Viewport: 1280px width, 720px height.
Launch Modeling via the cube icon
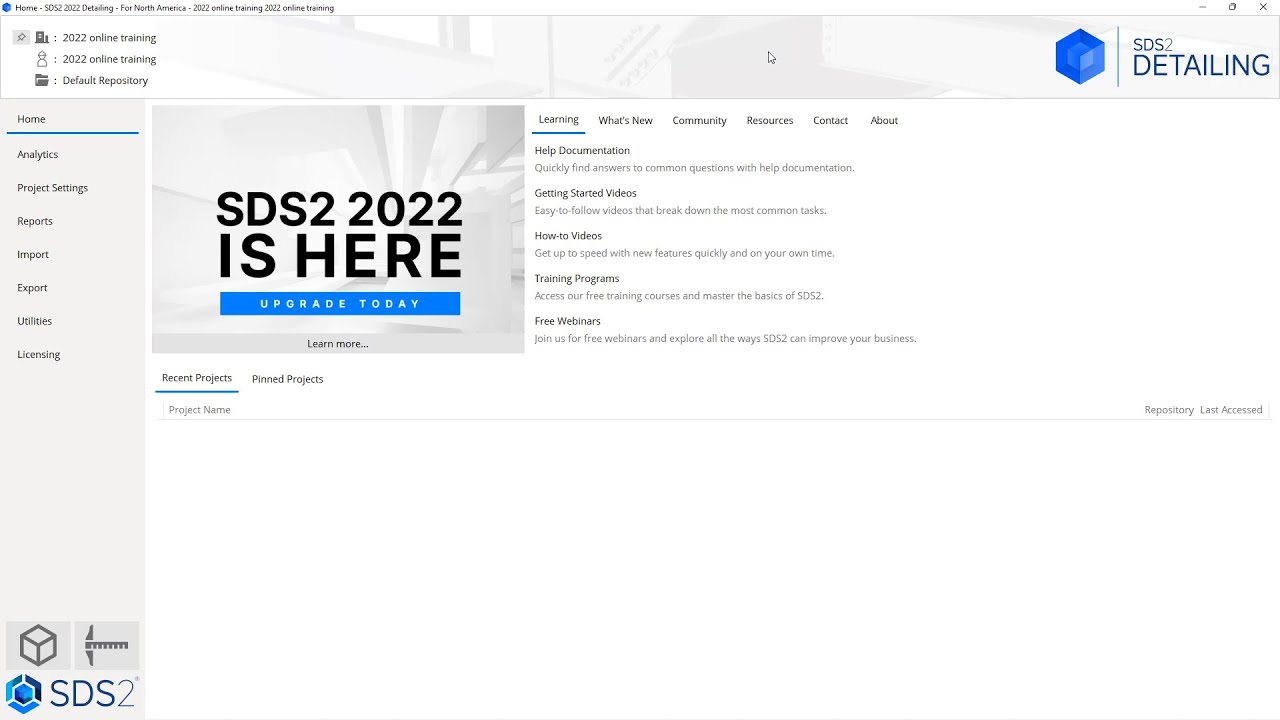(x=38, y=645)
